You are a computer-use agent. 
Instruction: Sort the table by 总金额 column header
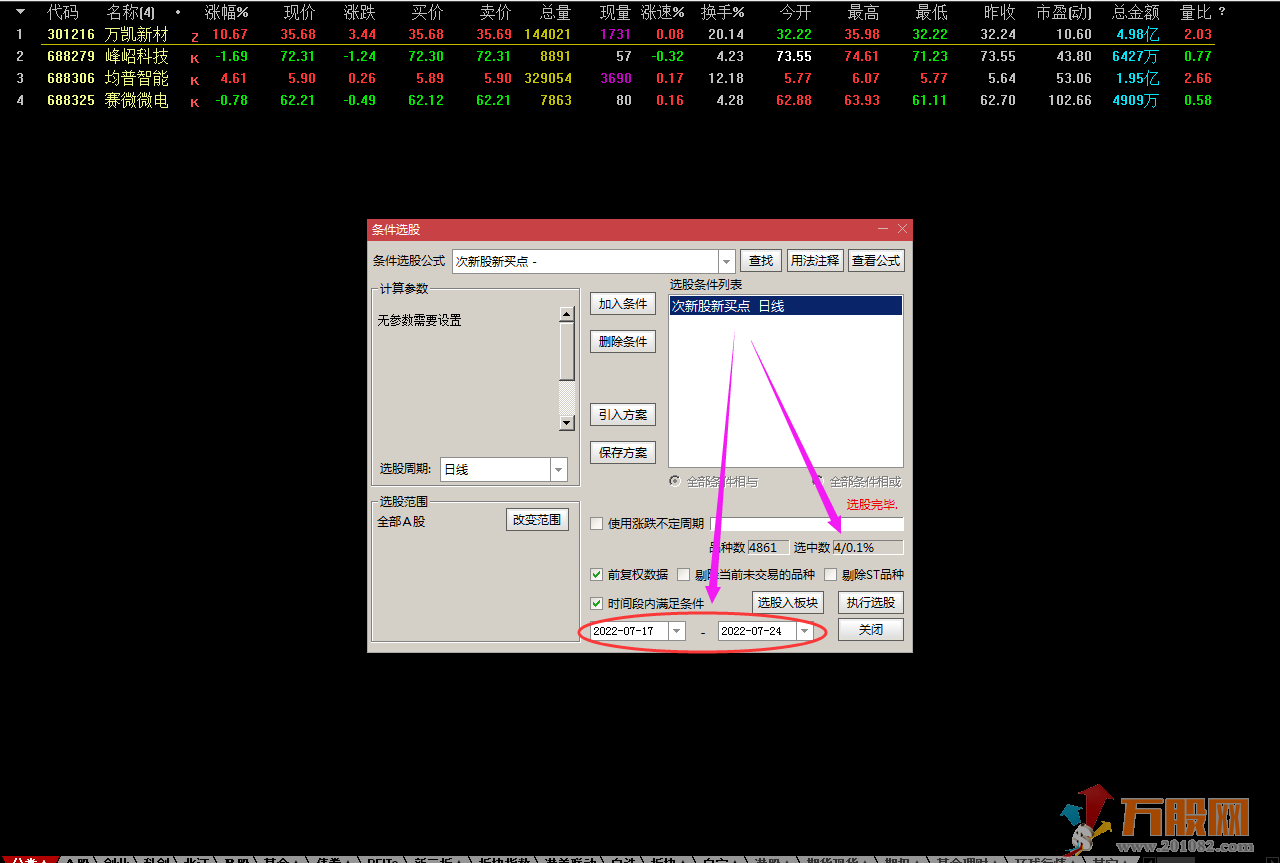(1135, 12)
